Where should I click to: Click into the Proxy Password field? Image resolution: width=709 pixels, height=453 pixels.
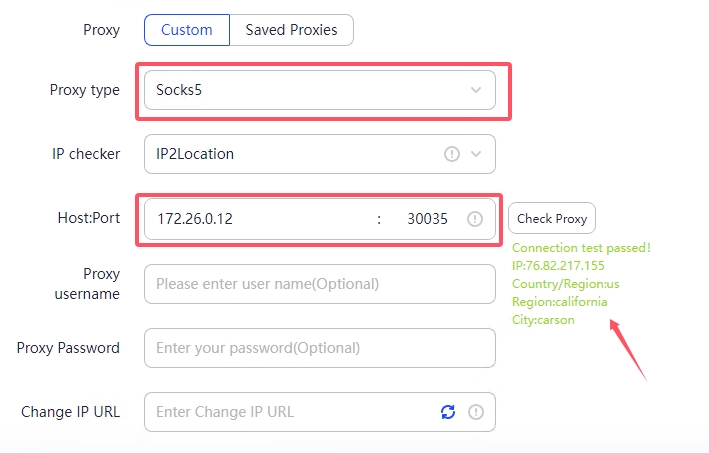coord(319,348)
